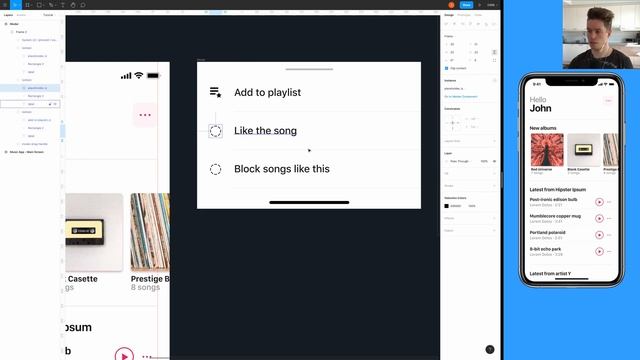The width and height of the screenshot is (640, 360).
Task: Select the highlighted placeholder_ic layer
Action: click(30, 88)
